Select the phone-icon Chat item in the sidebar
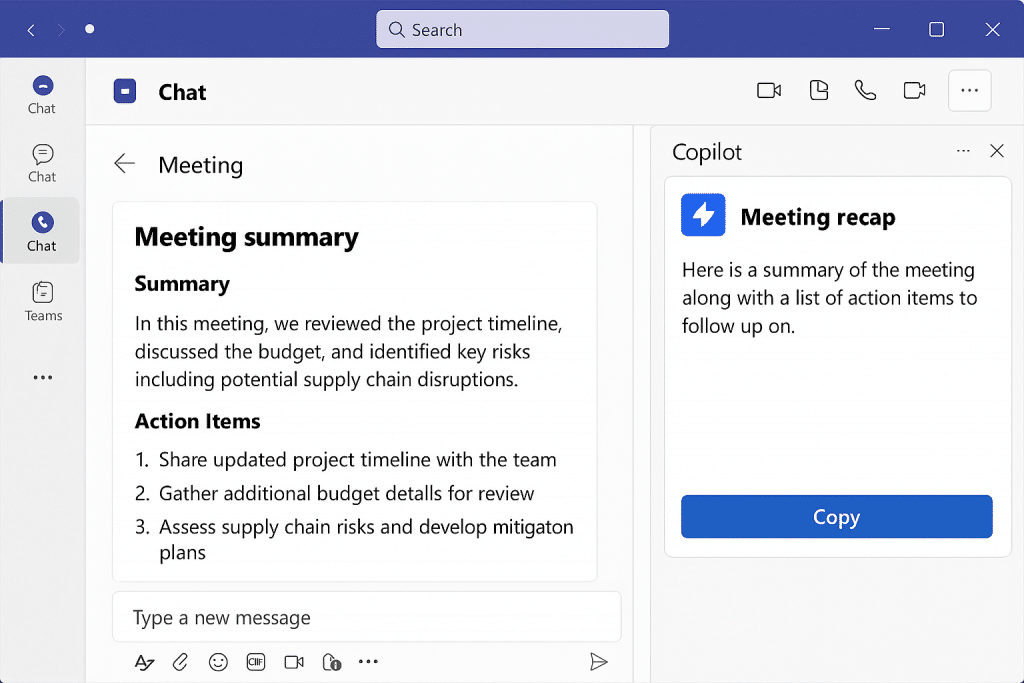1024x683 pixels. (x=42, y=230)
